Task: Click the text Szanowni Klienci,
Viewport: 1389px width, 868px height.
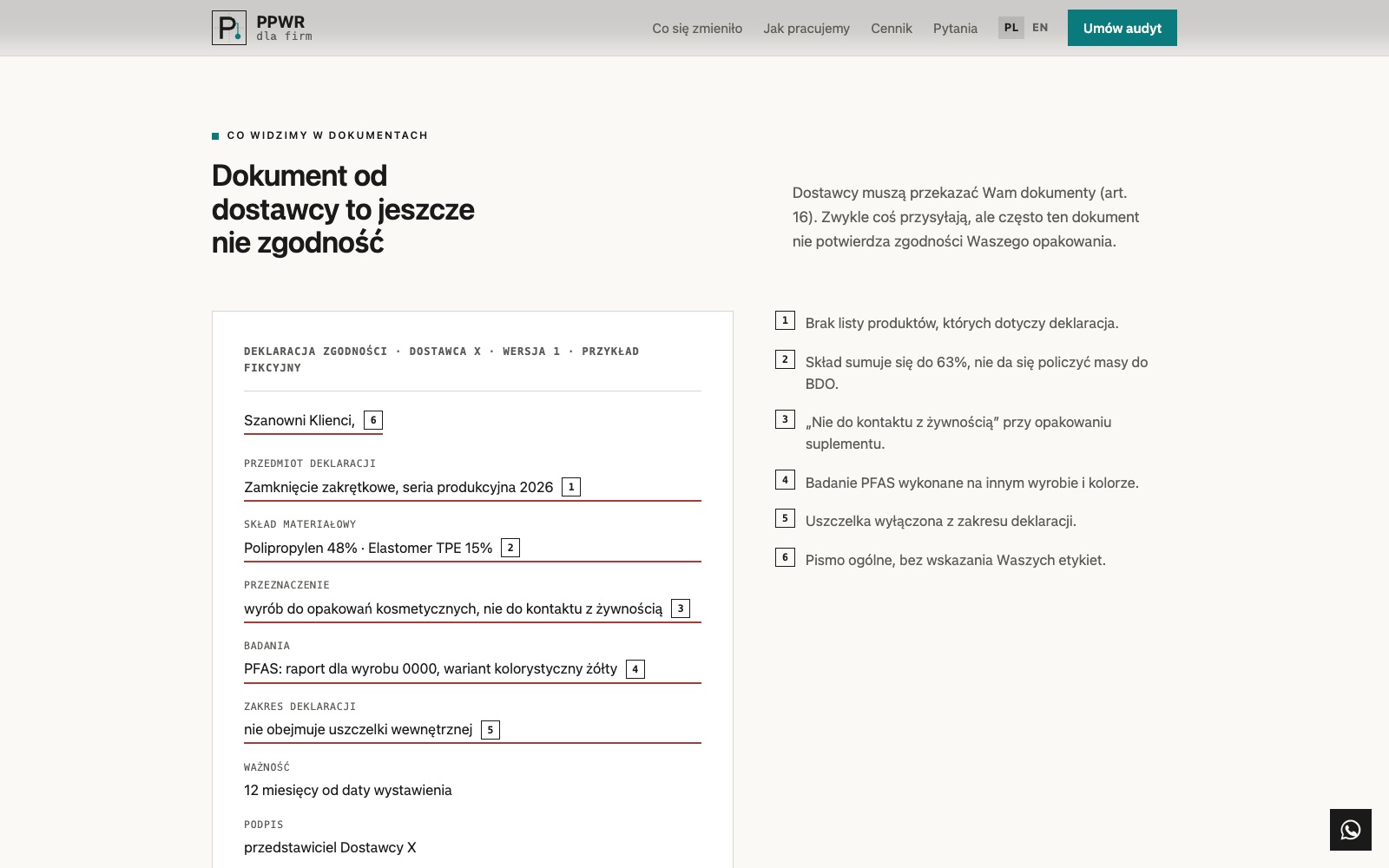Action: [x=300, y=421]
